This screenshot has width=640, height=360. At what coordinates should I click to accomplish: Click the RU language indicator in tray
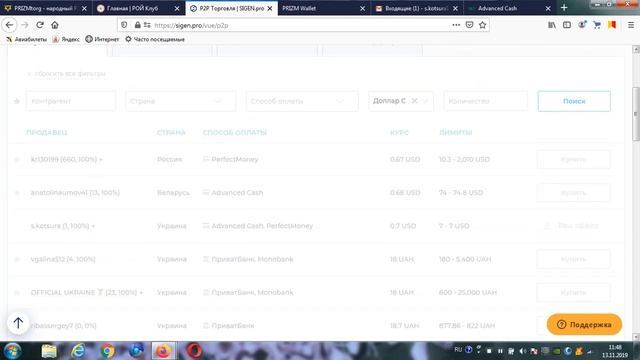click(458, 350)
